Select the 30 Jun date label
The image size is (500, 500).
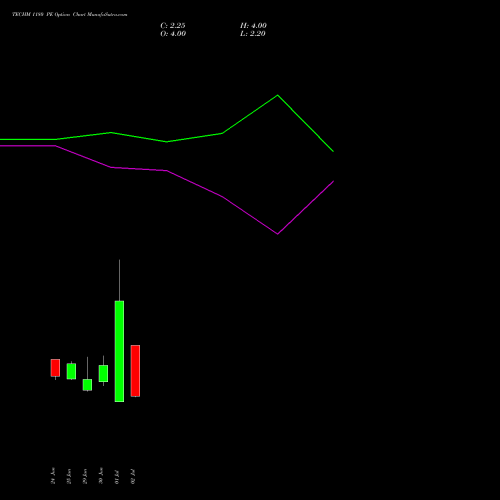101,476
